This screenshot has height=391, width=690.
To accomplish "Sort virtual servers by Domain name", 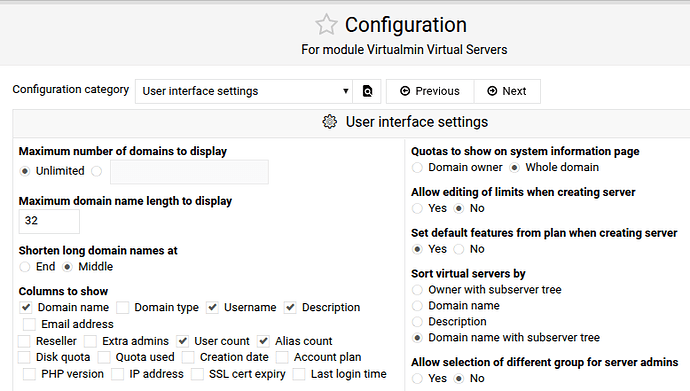I will pos(417,306).
